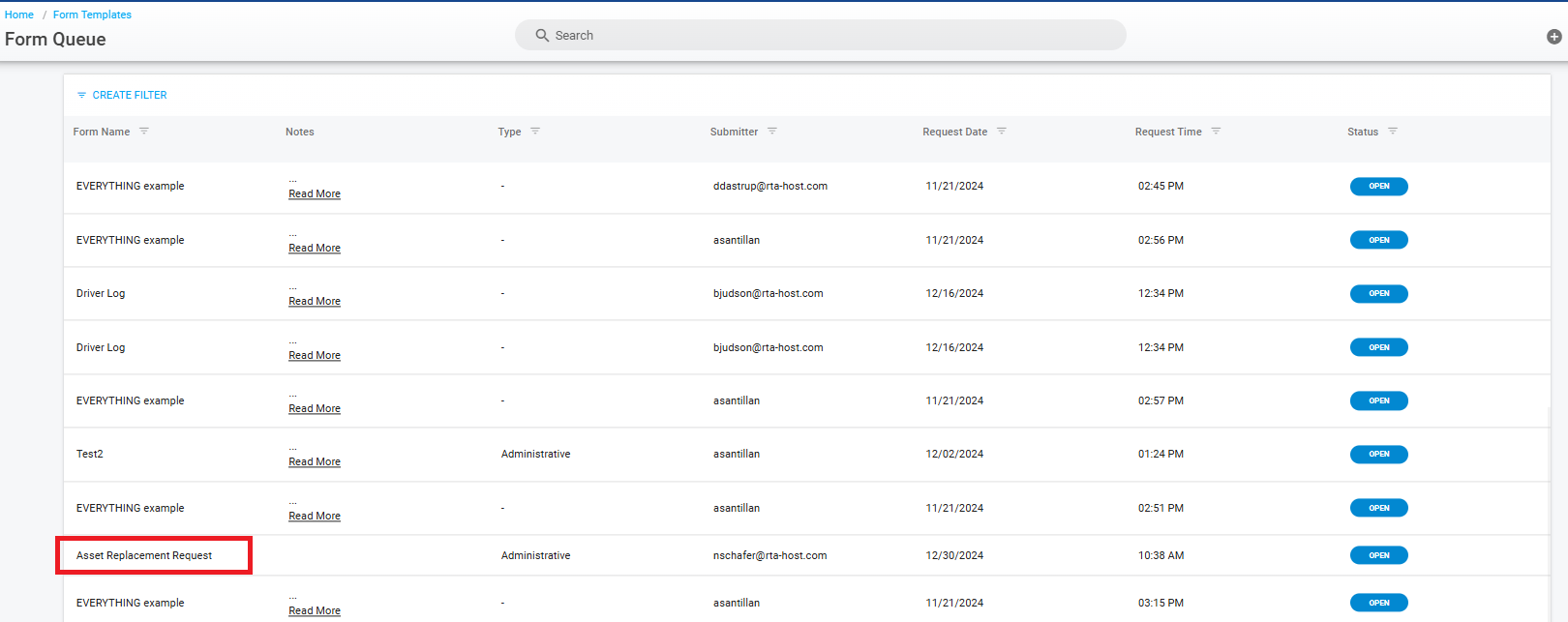Click the Status column filter icon

(x=1393, y=131)
